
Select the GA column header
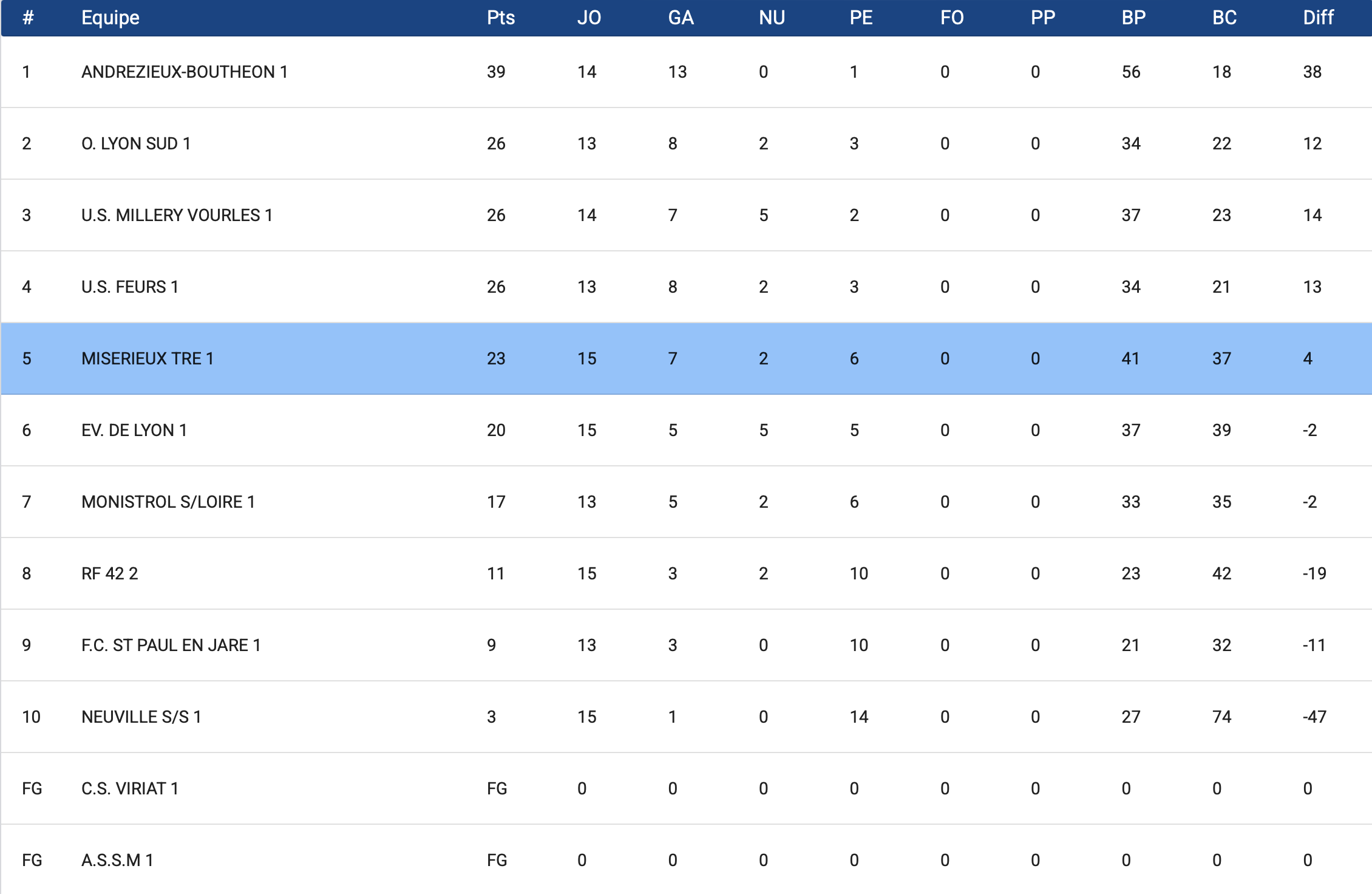[681, 18]
